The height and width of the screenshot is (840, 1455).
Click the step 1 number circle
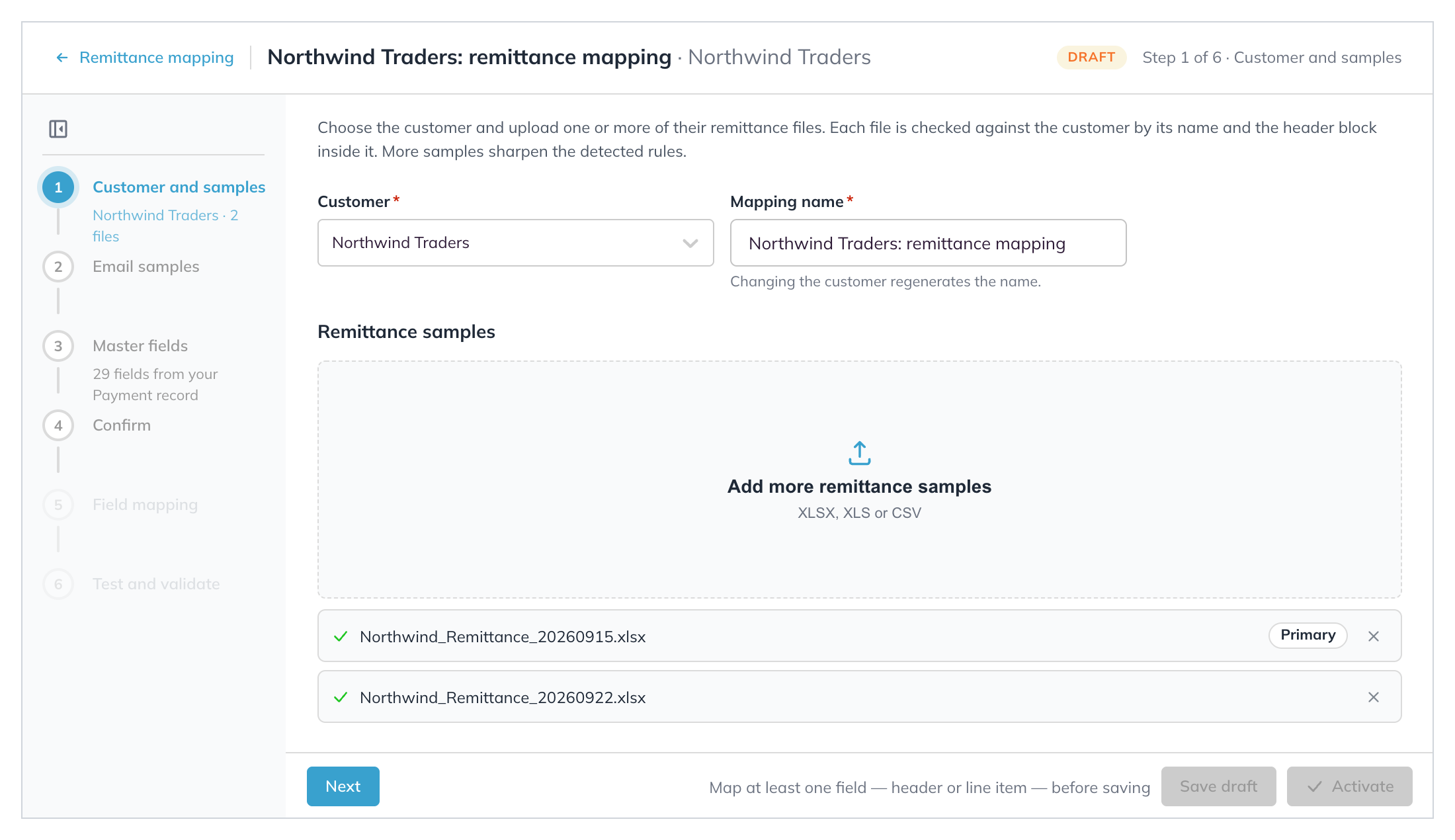[x=58, y=187]
